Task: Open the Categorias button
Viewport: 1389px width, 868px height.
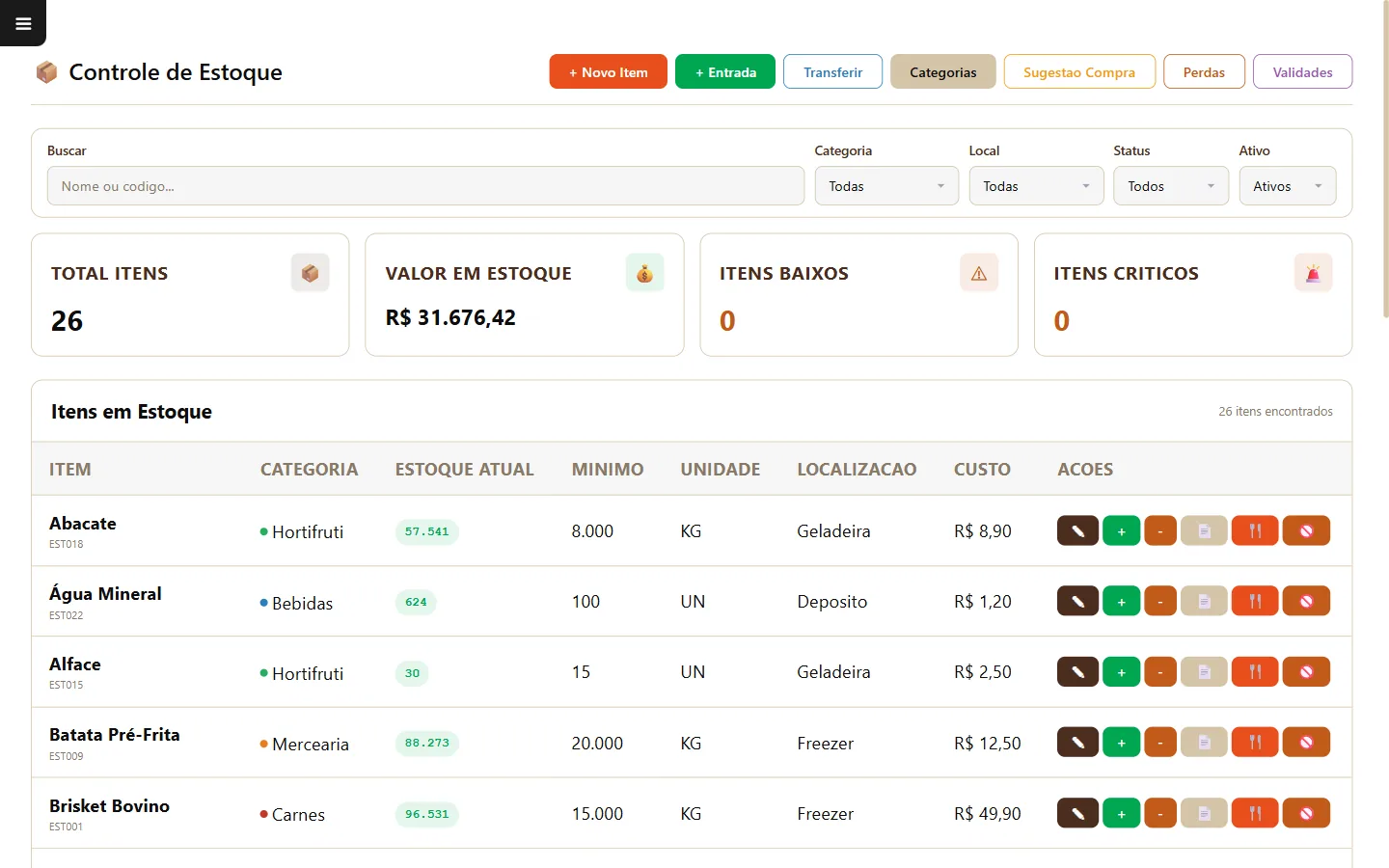Action: (x=943, y=71)
